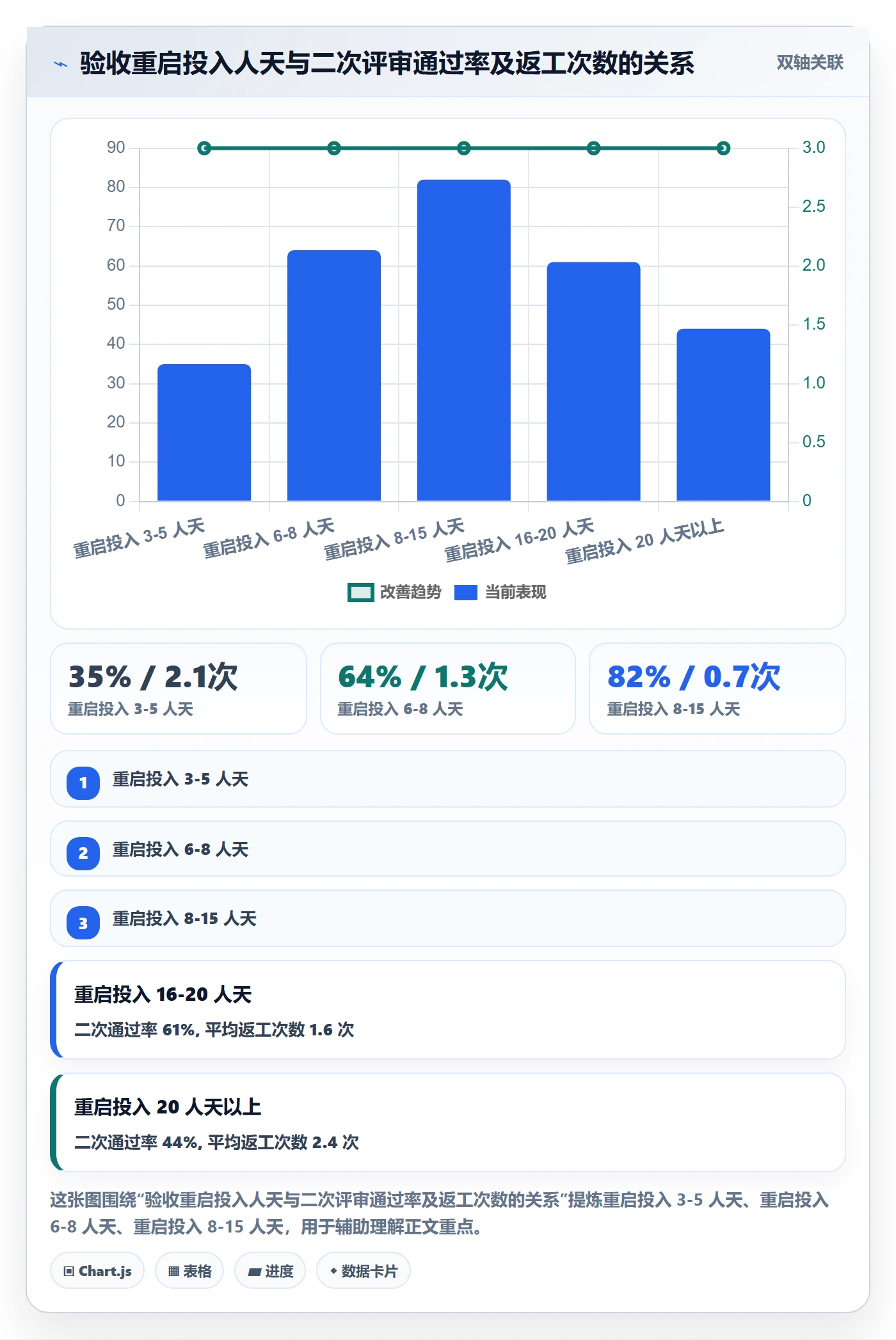Image resolution: width=896 pixels, height=1340 pixels.
Task: Click the 数据卡片 tag chip
Action: (x=364, y=1271)
